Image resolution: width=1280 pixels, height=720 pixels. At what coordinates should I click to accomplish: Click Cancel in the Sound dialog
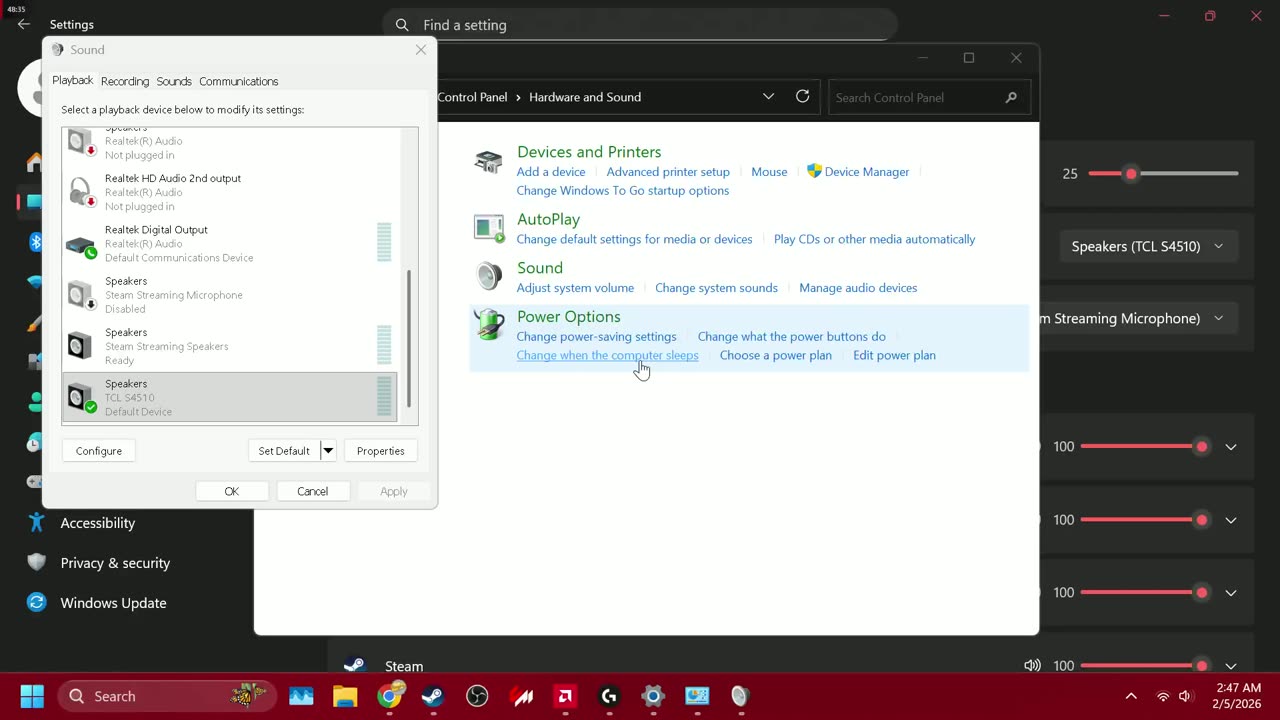pyautogui.click(x=313, y=491)
